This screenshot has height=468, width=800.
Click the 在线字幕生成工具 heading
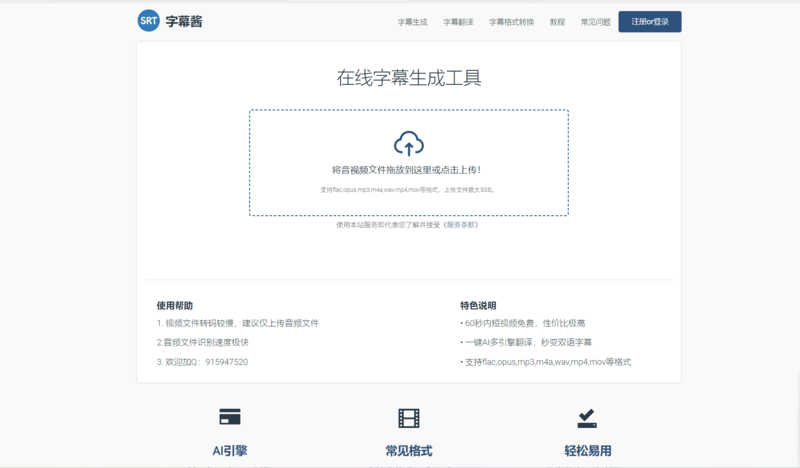tap(409, 78)
